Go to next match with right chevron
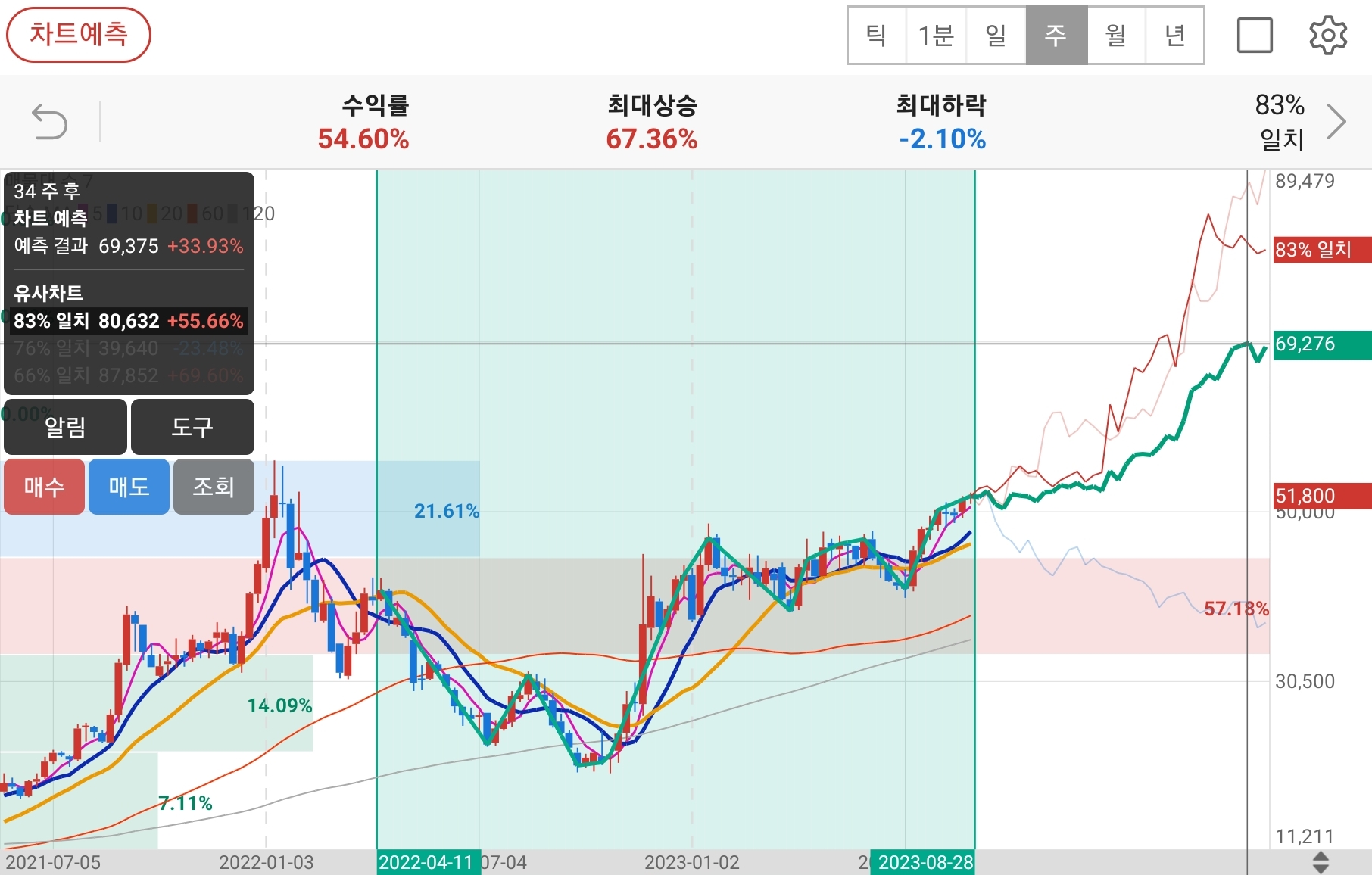 (x=1337, y=122)
